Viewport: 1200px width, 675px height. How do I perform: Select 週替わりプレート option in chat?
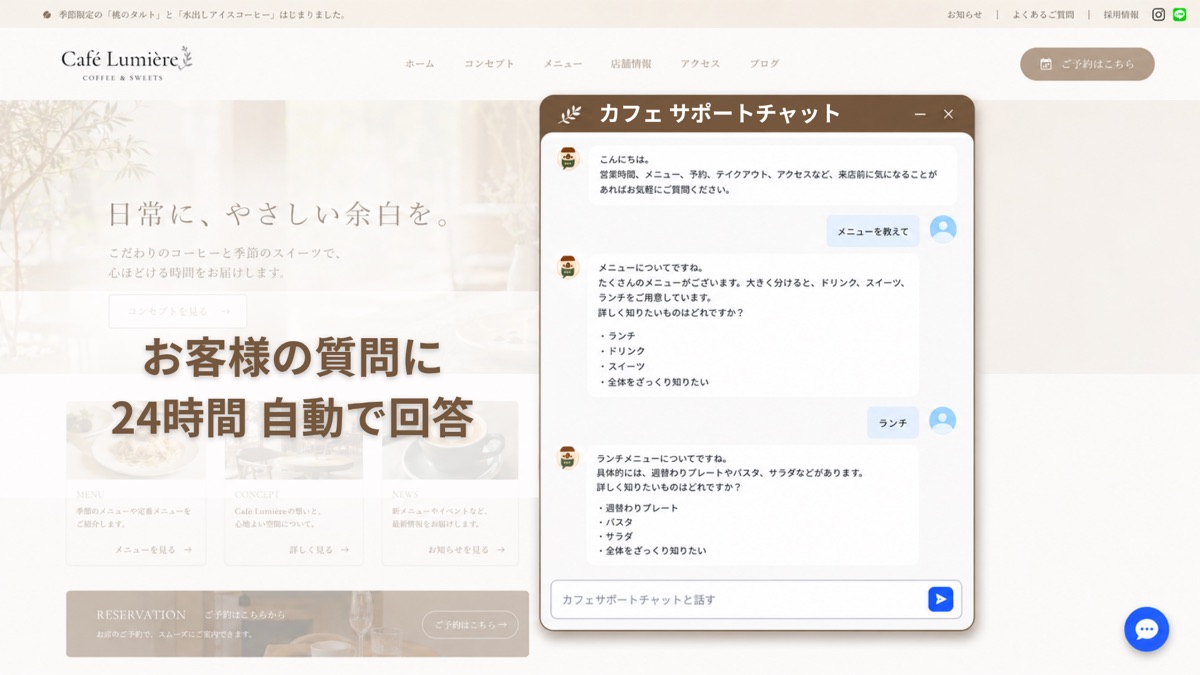(x=638, y=508)
